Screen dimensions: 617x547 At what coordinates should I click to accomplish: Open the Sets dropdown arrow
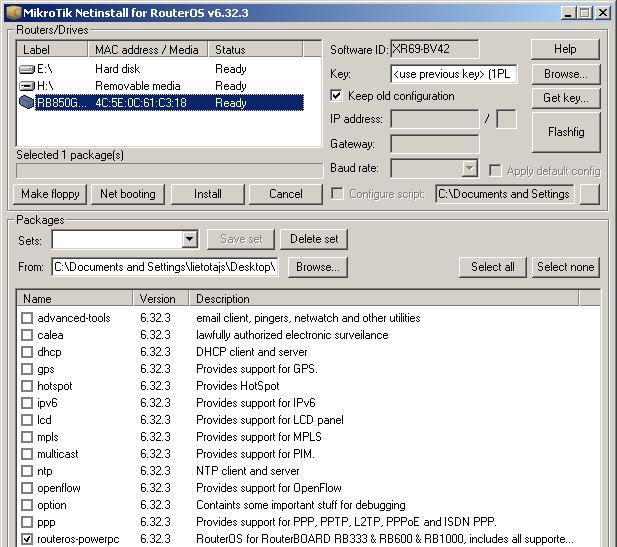point(190,239)
